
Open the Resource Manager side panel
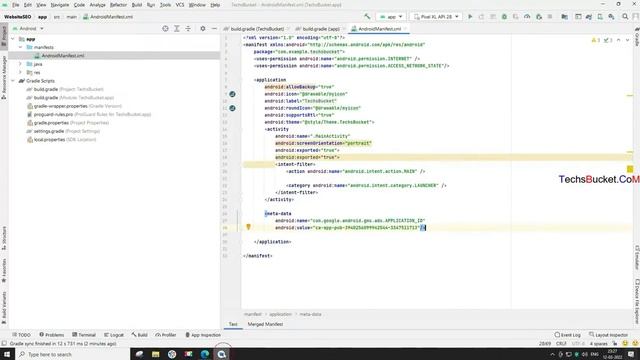coord(4,78)
